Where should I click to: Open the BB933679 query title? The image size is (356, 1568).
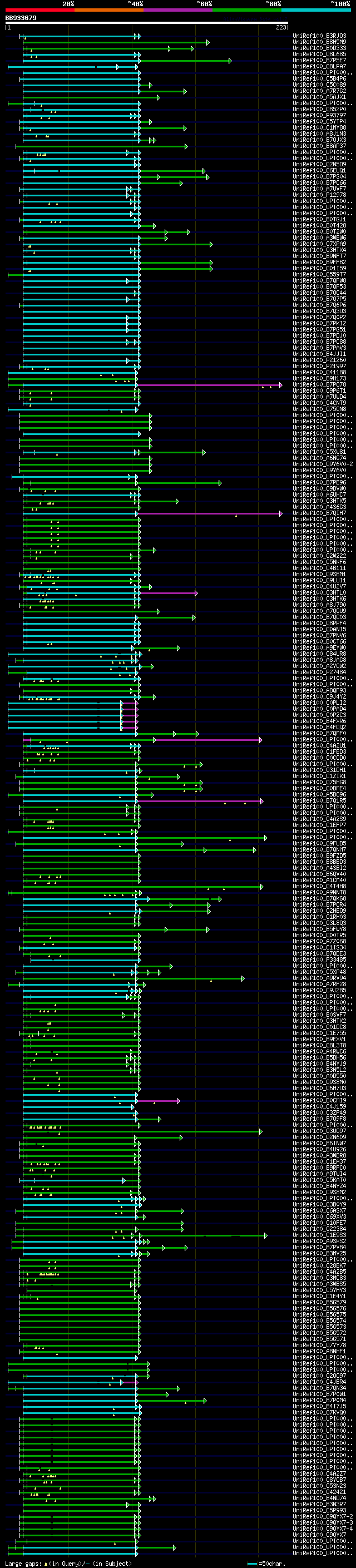pyautogui.click(x=21, y=18)
